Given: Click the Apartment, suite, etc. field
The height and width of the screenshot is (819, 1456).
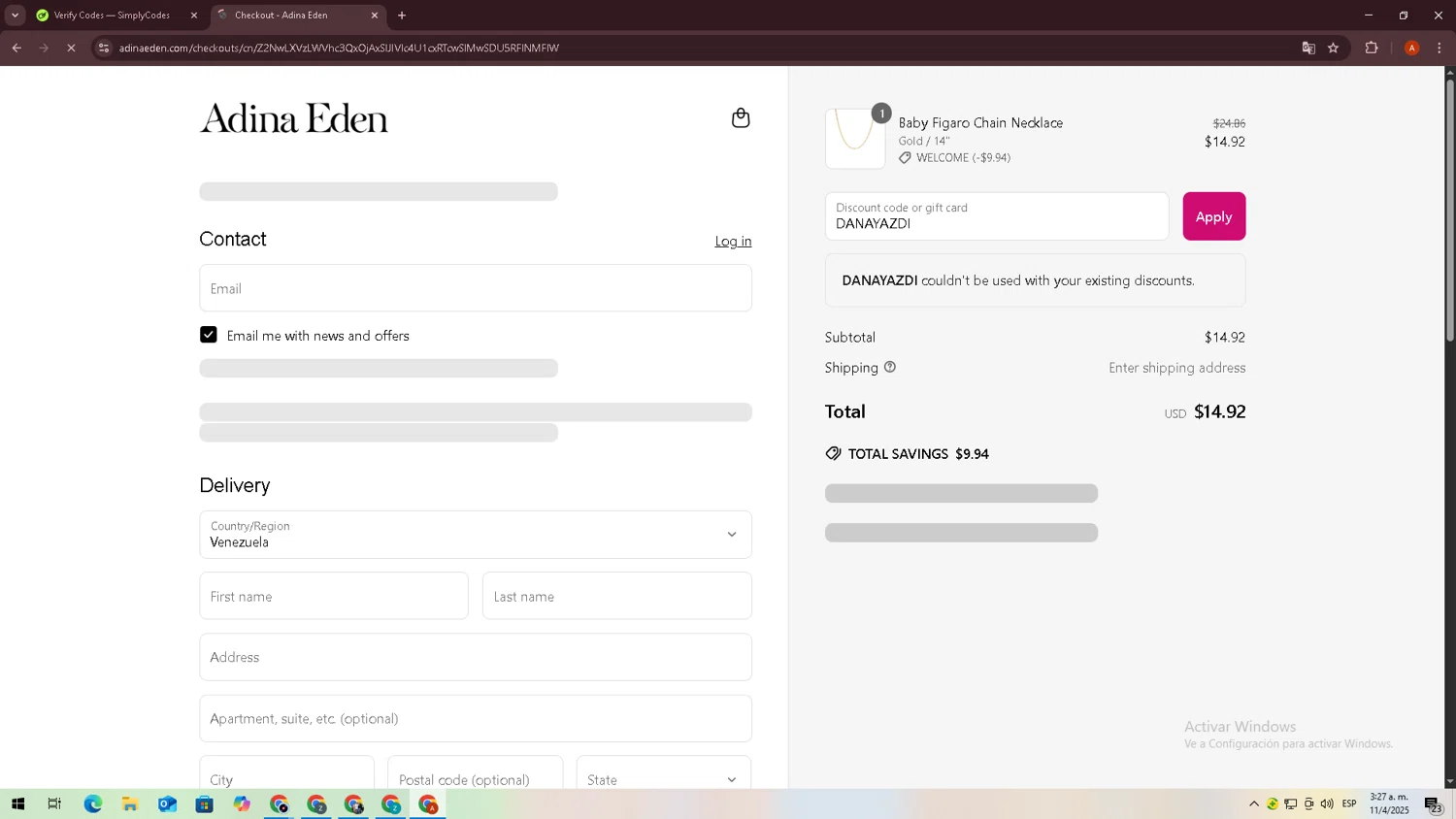Looking at the screenshot, I should 476,718.
